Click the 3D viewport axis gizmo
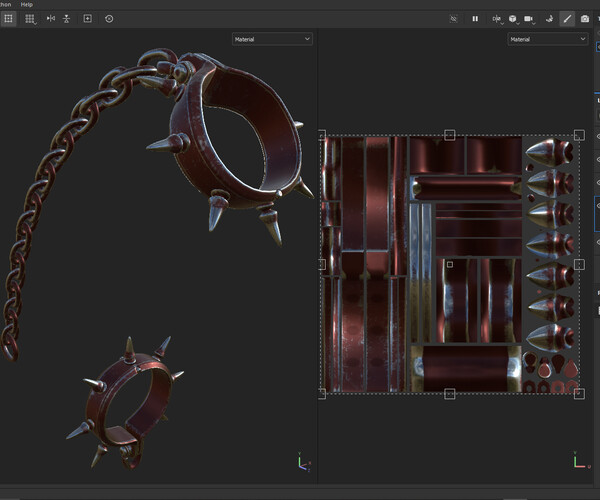Image resolution: width=600 pixels, height=500 pixels. (x=304, y=462)
